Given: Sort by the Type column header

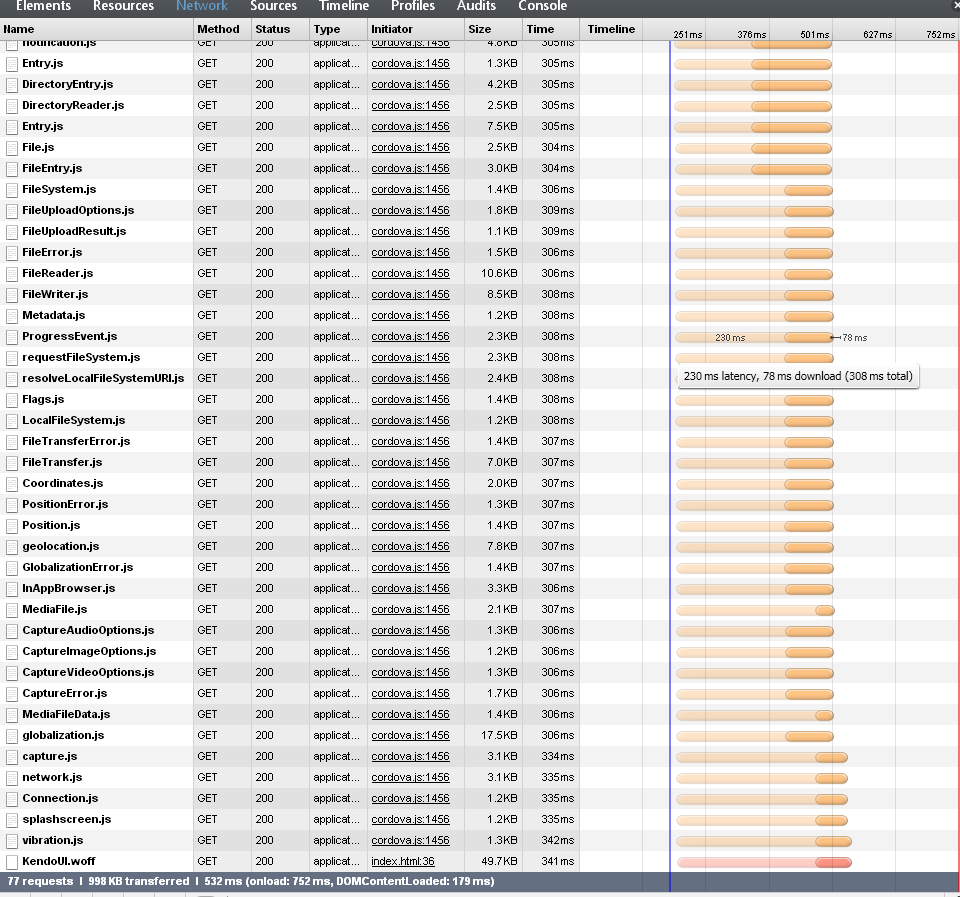Looking at the screenshot, I should point(339,29).
